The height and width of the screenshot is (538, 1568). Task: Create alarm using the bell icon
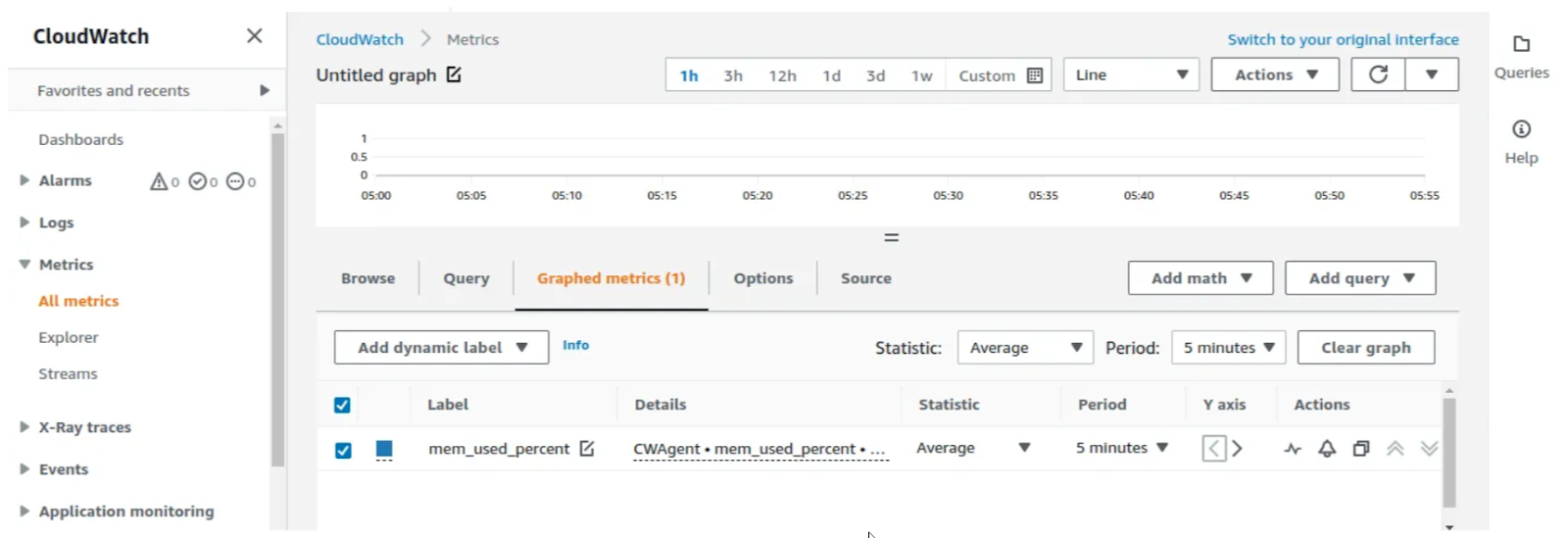pos(1327,449)
